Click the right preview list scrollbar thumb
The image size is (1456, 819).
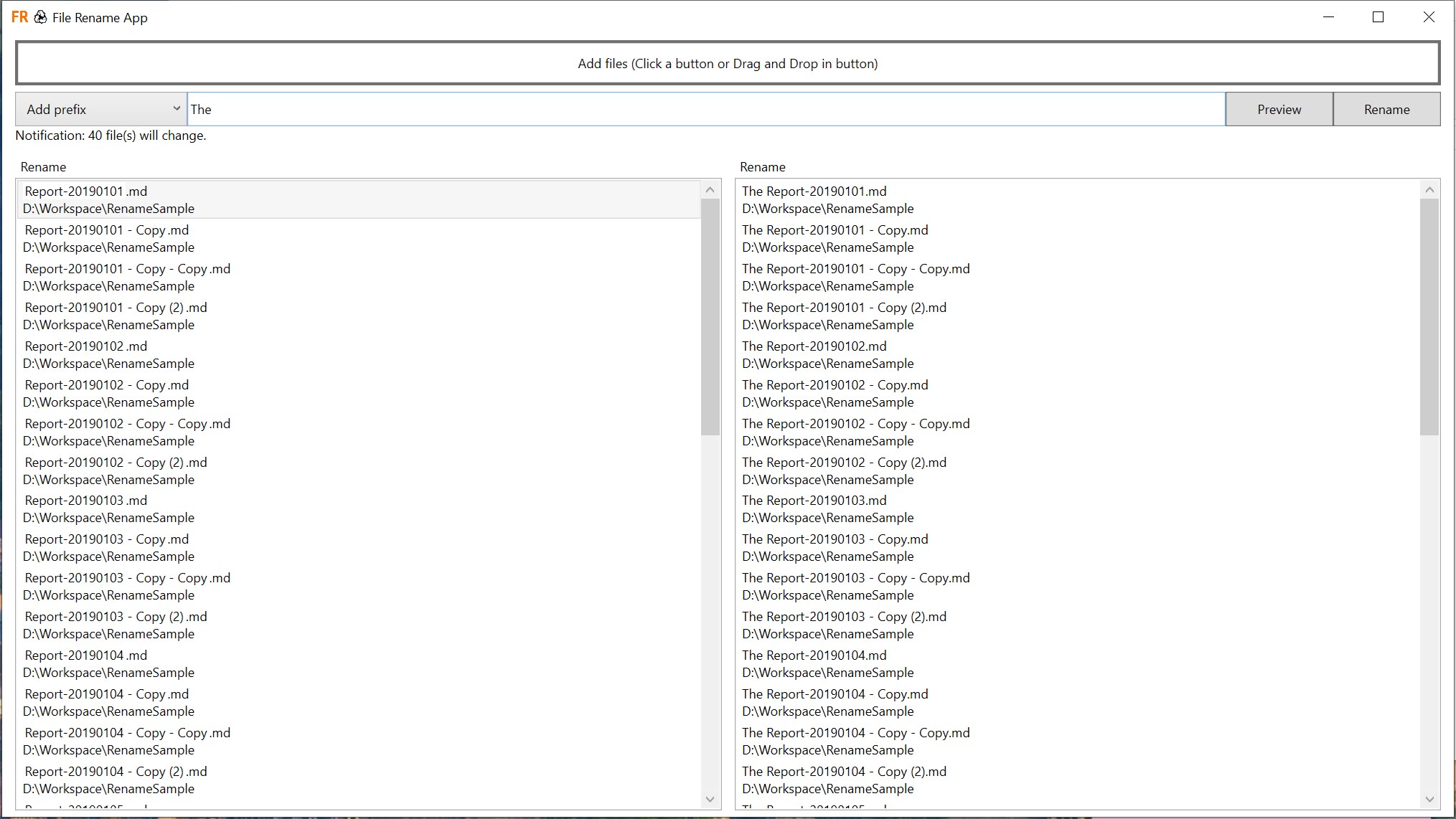pyautogui.click(x=1429, y=316)
